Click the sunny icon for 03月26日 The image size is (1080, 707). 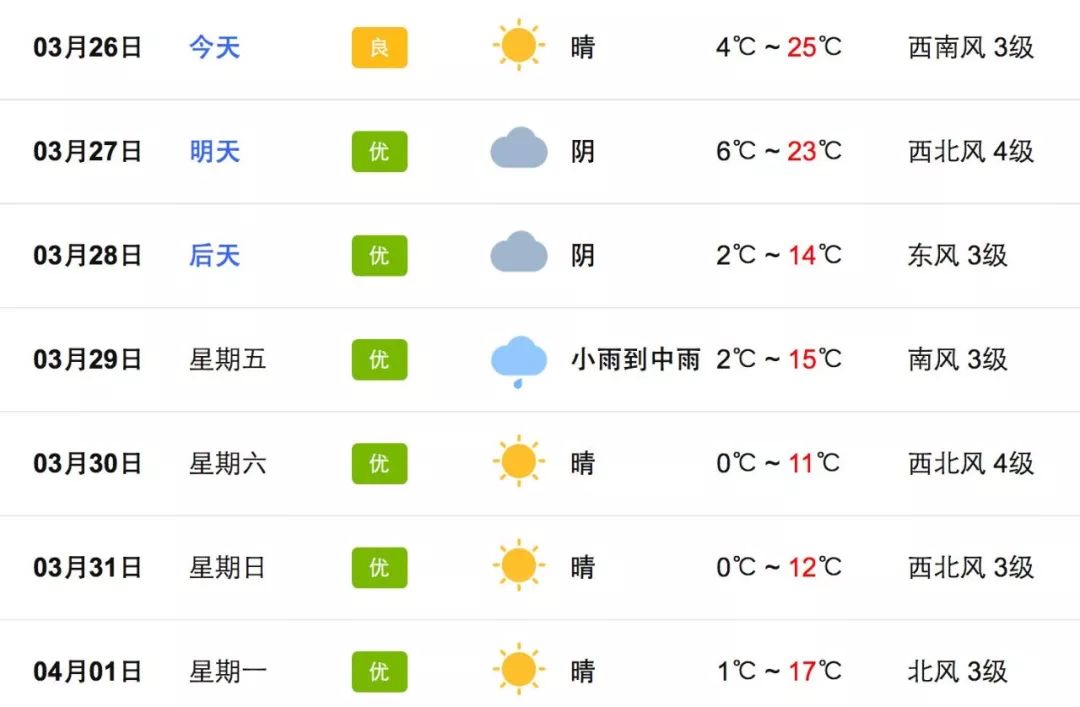519,45
